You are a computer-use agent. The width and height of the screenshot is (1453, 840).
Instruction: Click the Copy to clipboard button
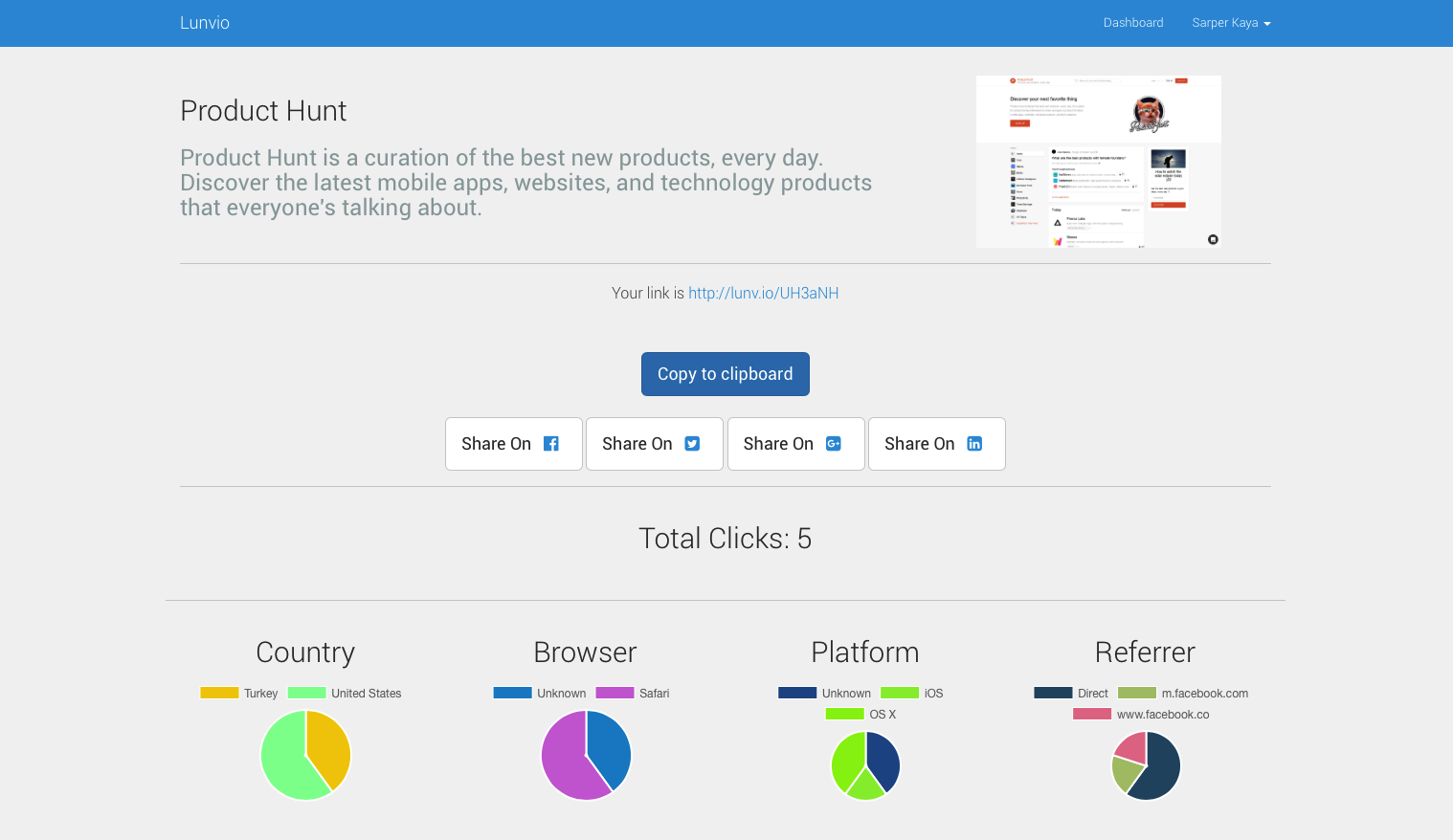(726, 374)
